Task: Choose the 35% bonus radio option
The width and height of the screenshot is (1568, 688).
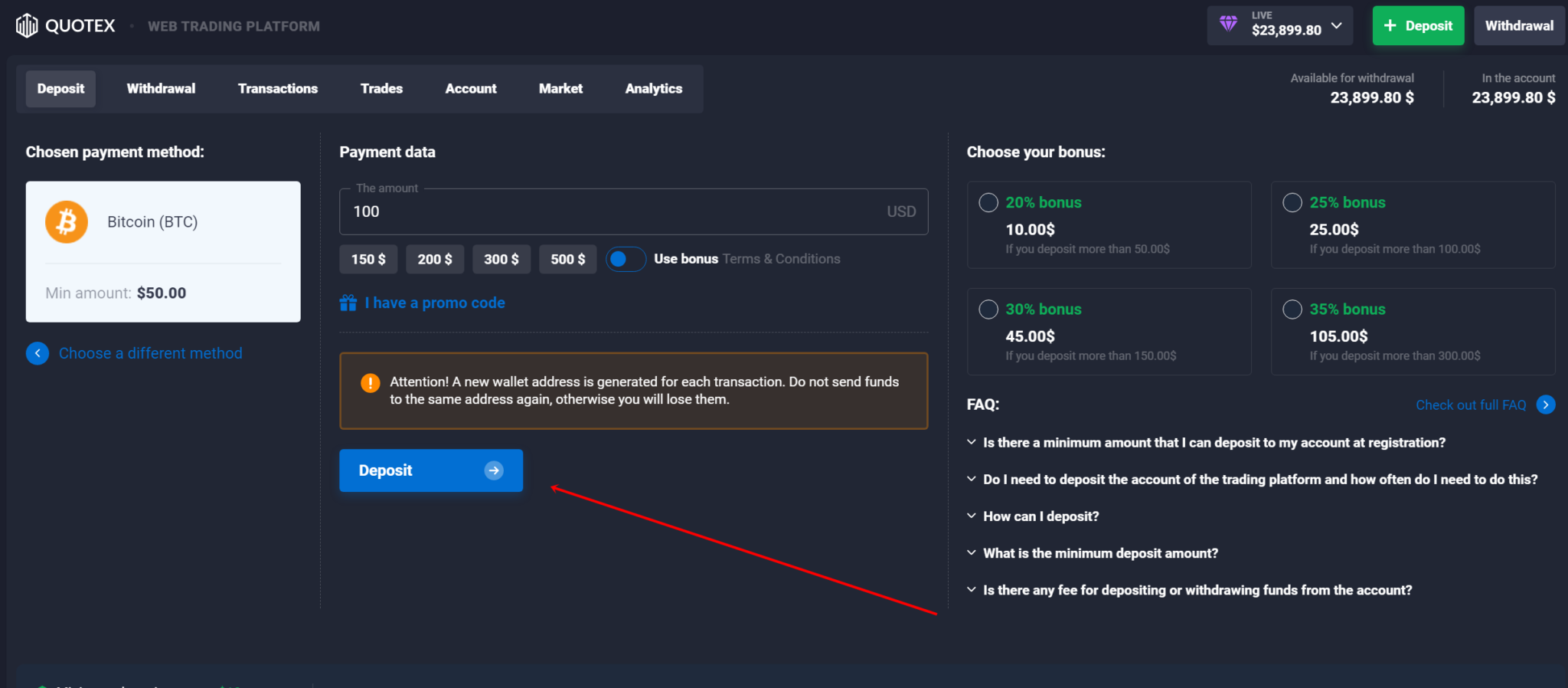Action: (1292, 310)
